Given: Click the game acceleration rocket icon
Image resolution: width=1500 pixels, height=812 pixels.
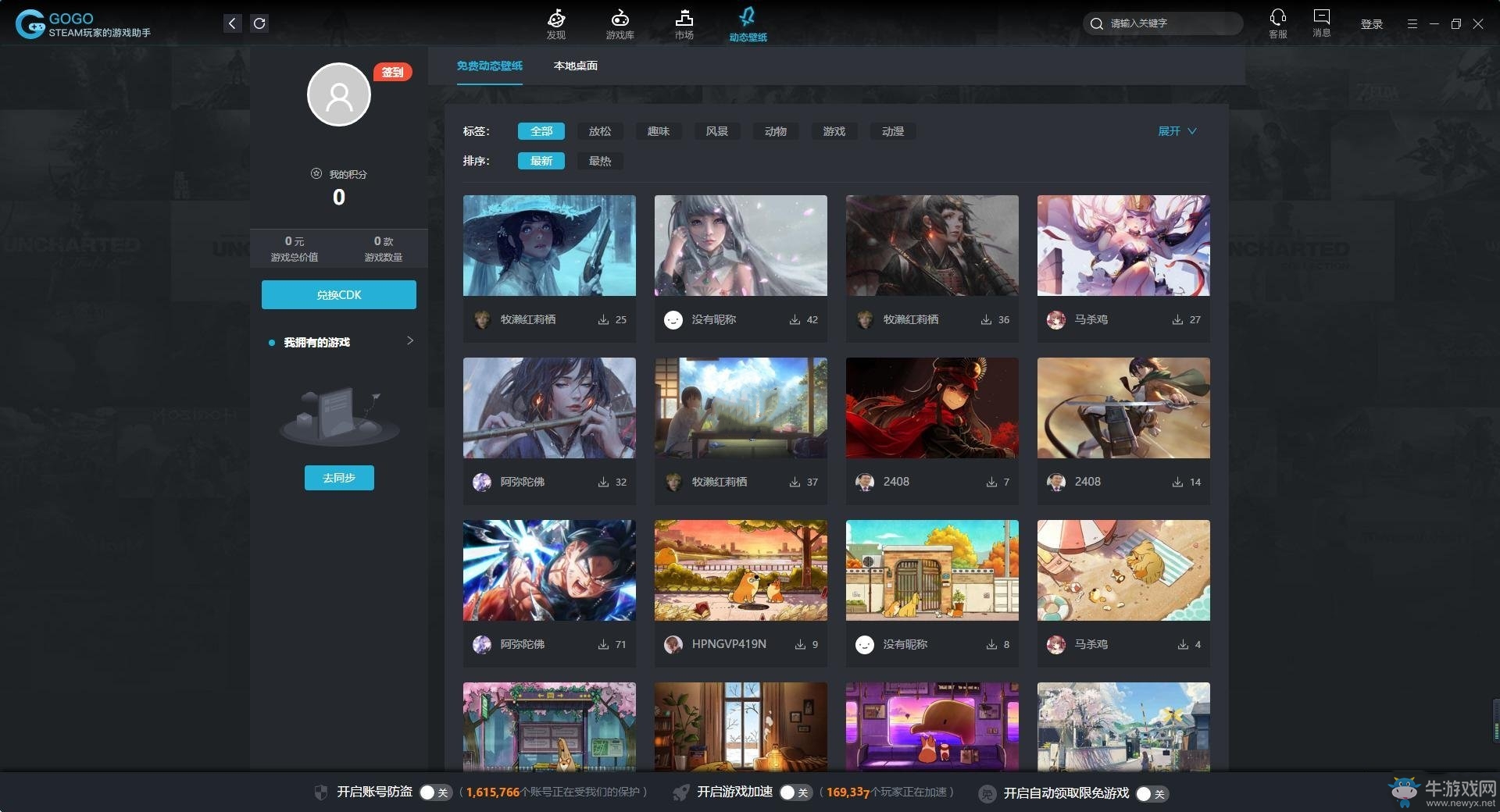Looking at the screenshot, I should (681, 792).
